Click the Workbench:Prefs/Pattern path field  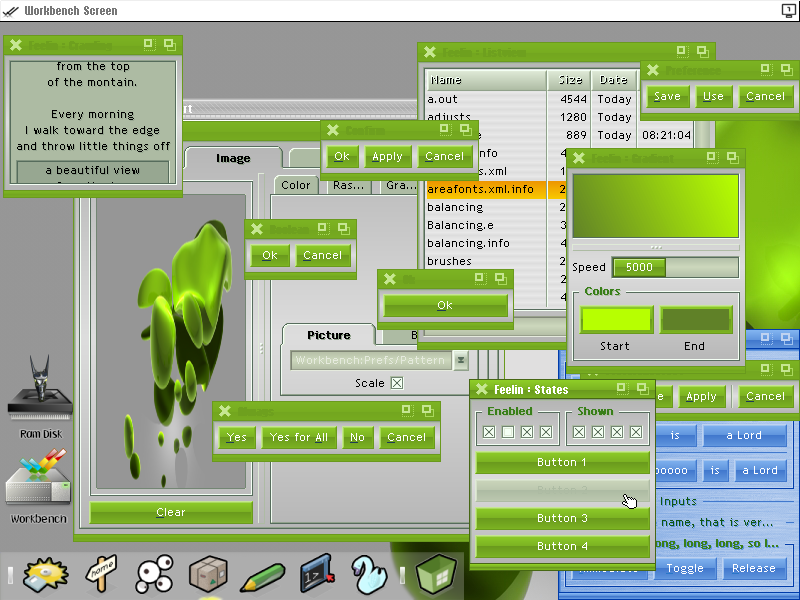click(x=371, y=360)
